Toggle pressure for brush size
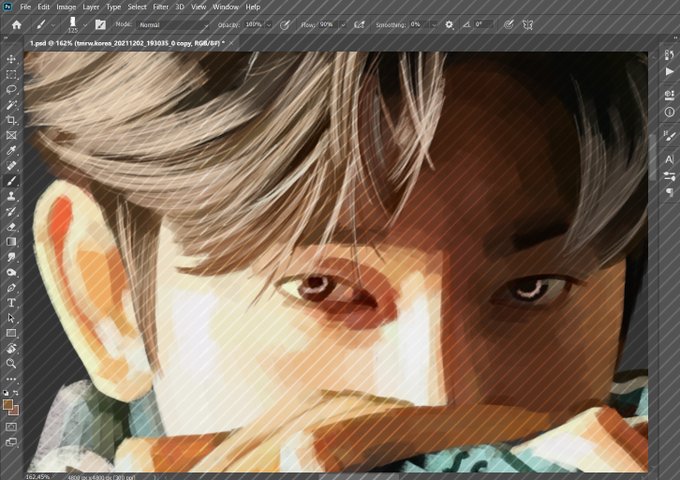This screenshot has height=480, width=680. click(x=509, y=25)
